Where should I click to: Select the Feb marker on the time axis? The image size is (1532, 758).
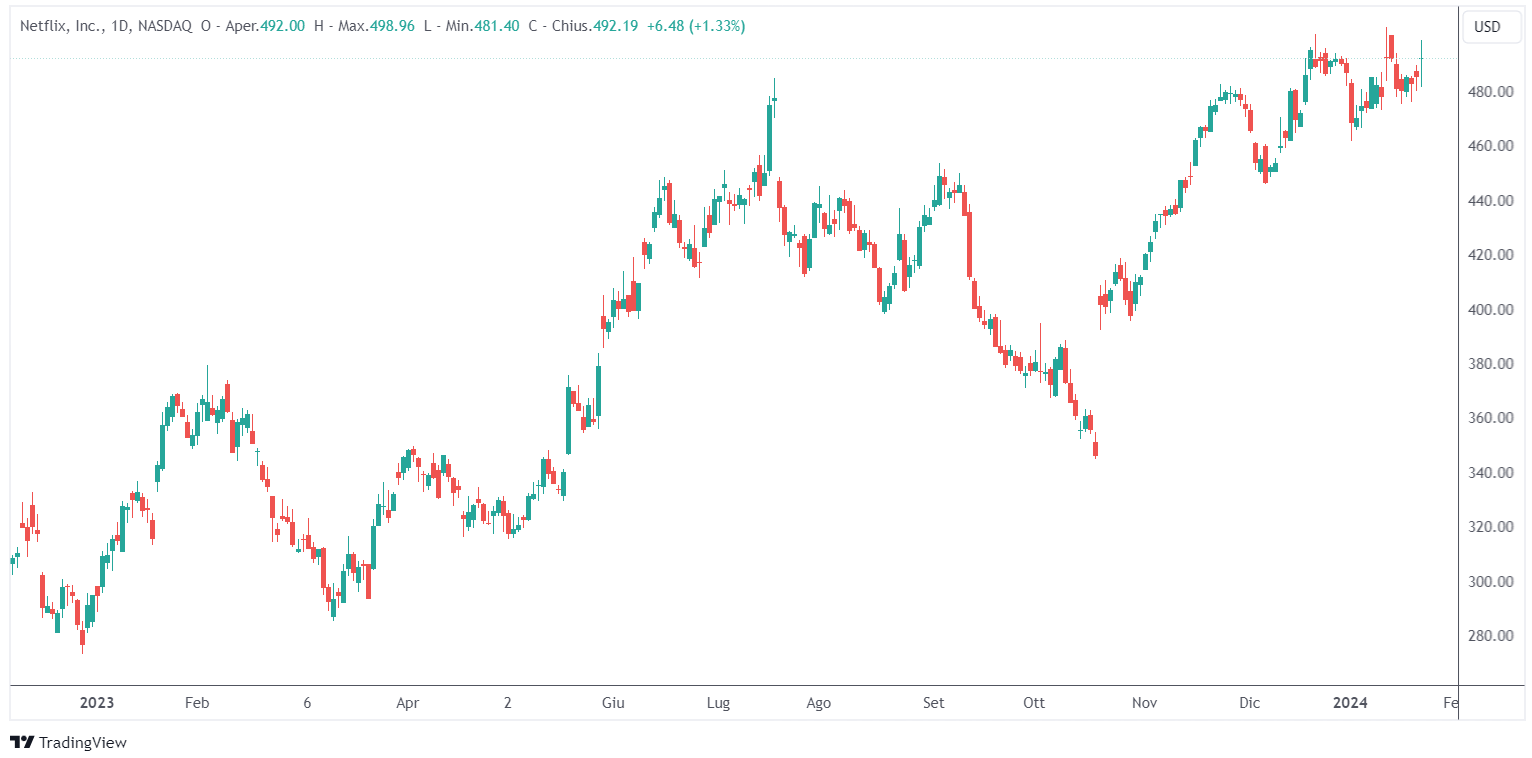coord(197,703)
